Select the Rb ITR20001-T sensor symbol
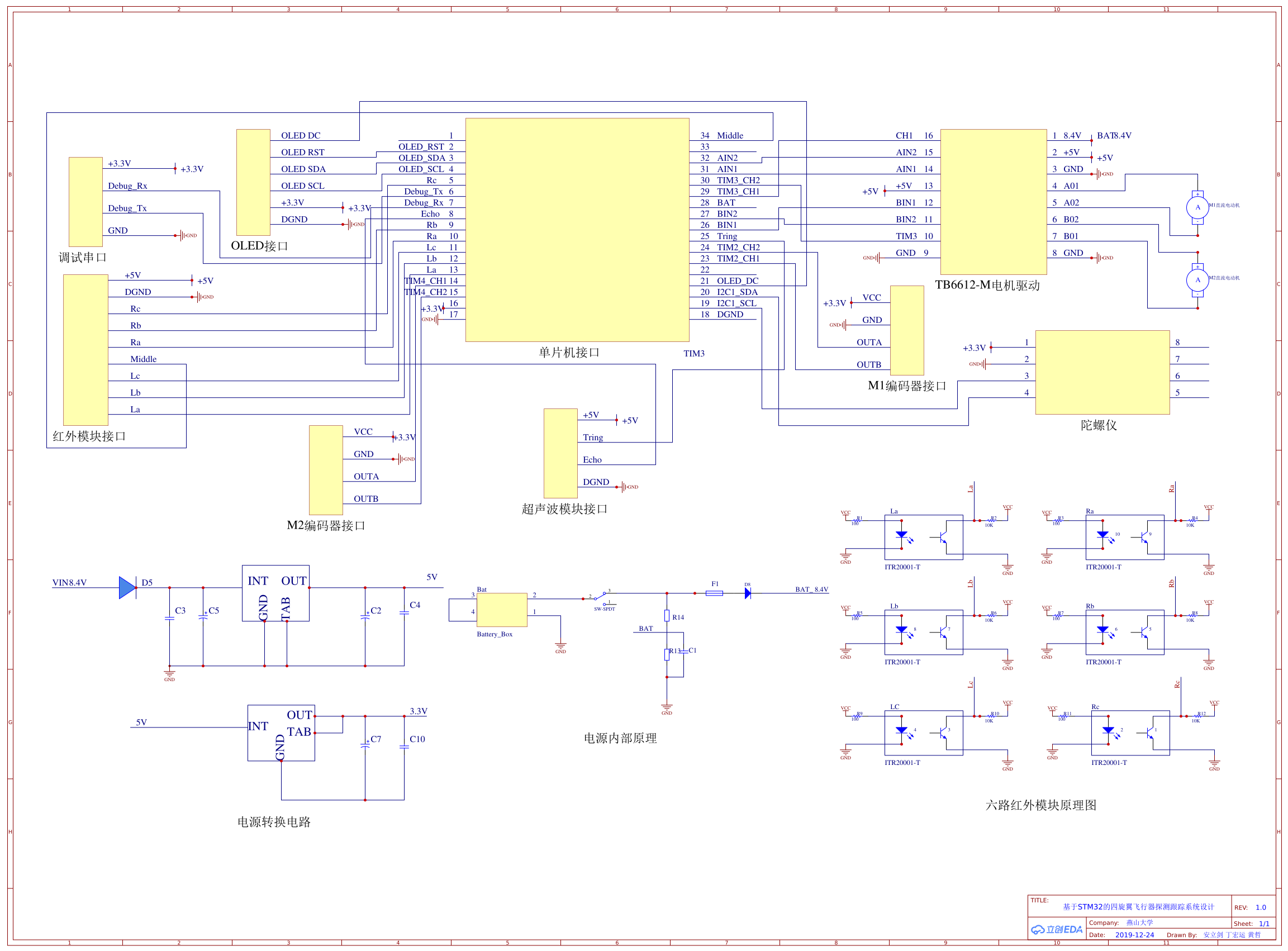Viewport: 1288px width, 951px height. [1124, 632]
